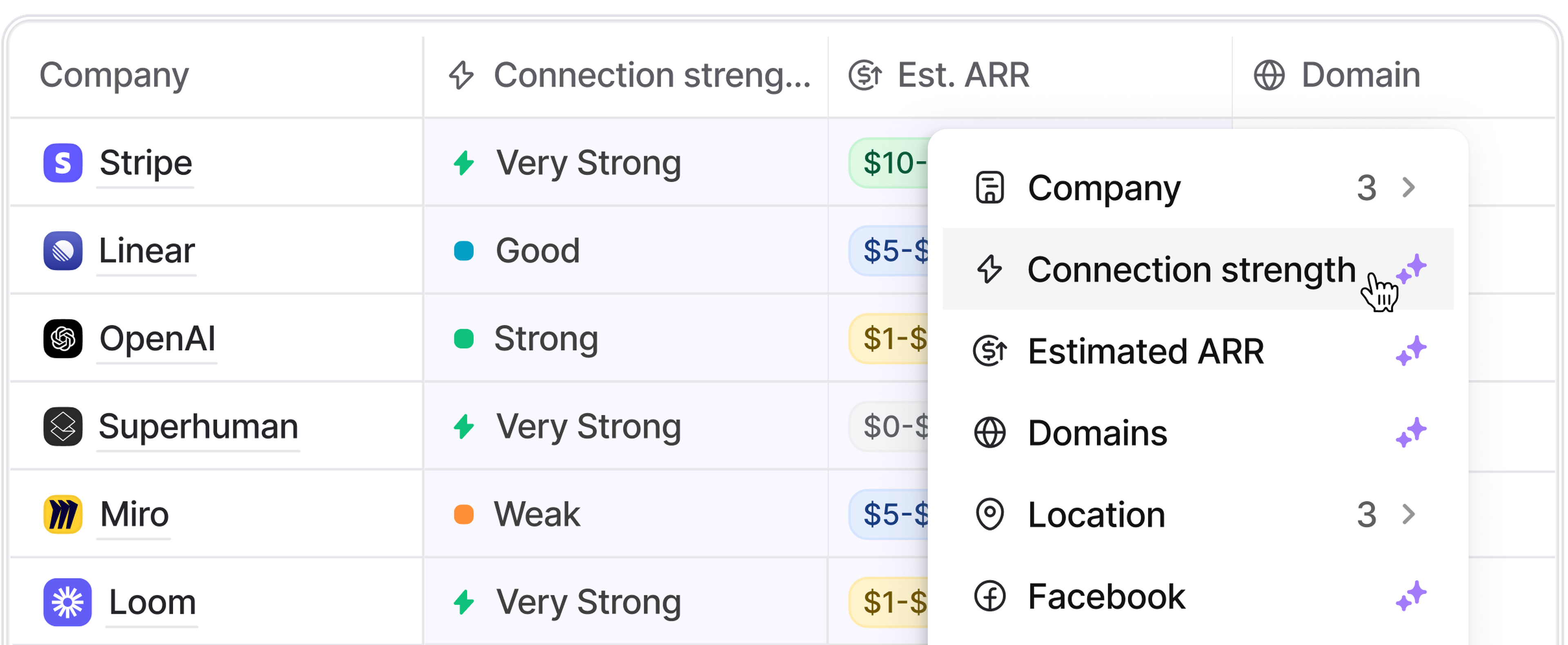Click the Est. ARR column header
The image size is (1568, 645).
tap(962, 76)
